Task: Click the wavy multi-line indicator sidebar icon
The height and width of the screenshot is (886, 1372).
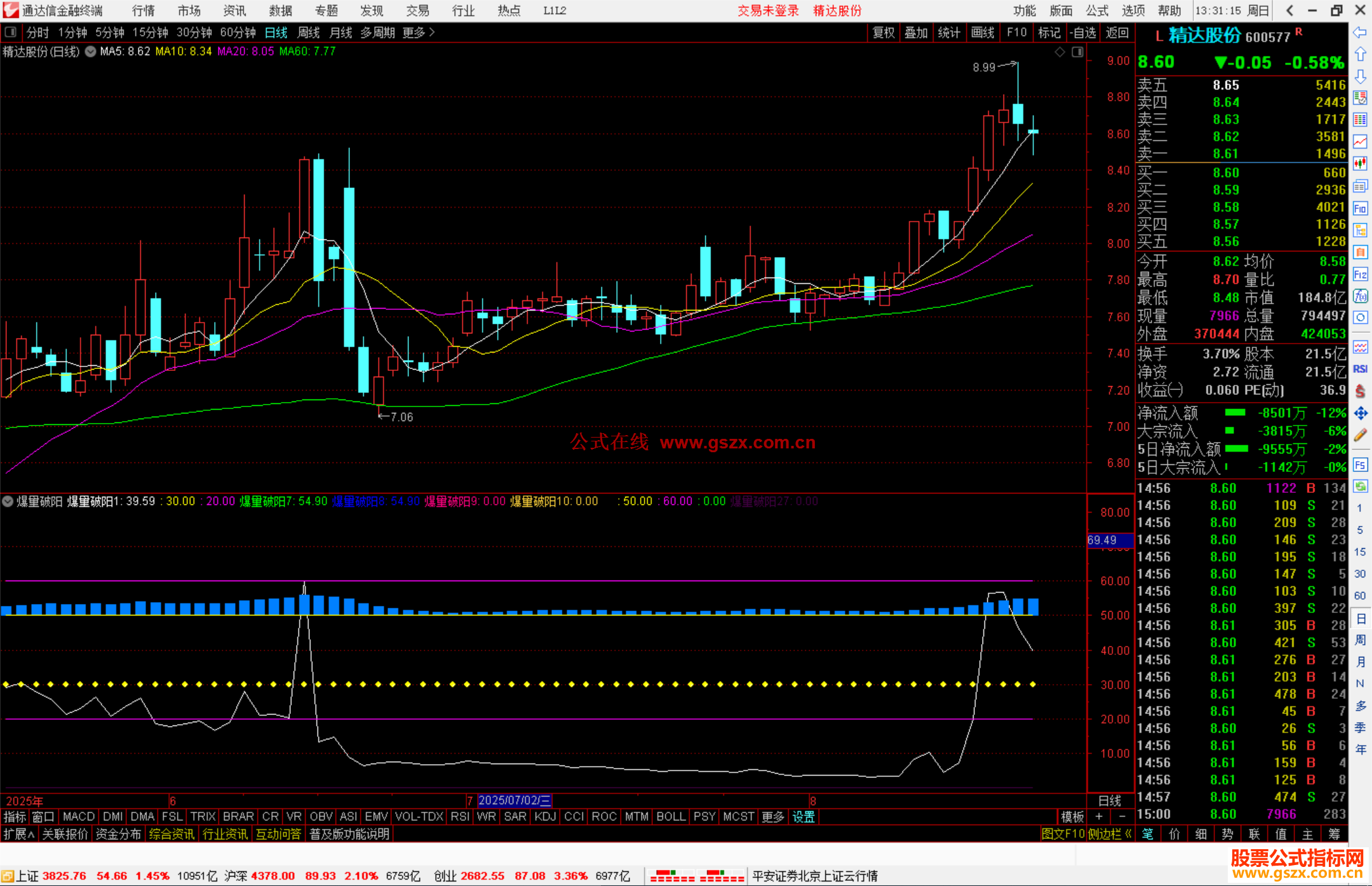Action: click(x=1360, y=347)
